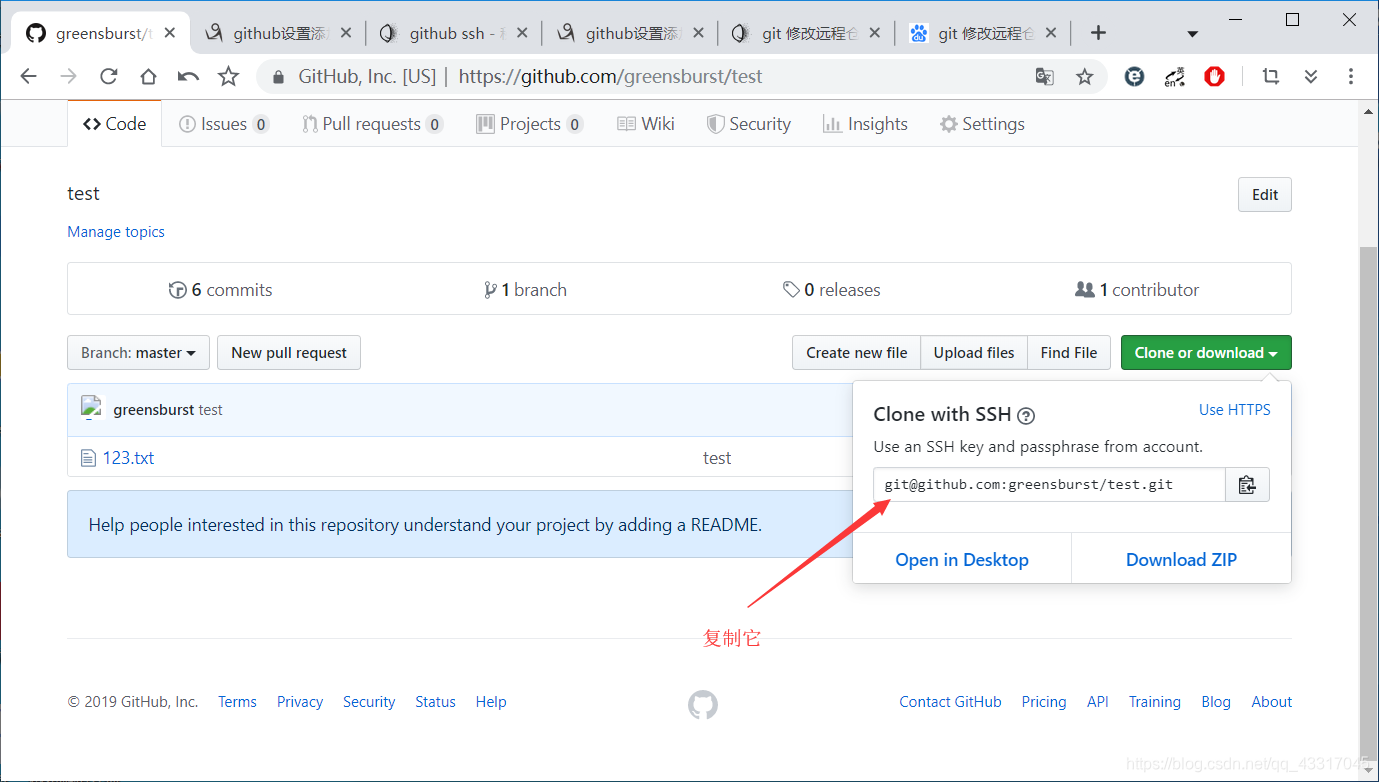Click the browser forward arrow
The width and height of the screenshot is (1379, 782).
click(x=68, y=76)
